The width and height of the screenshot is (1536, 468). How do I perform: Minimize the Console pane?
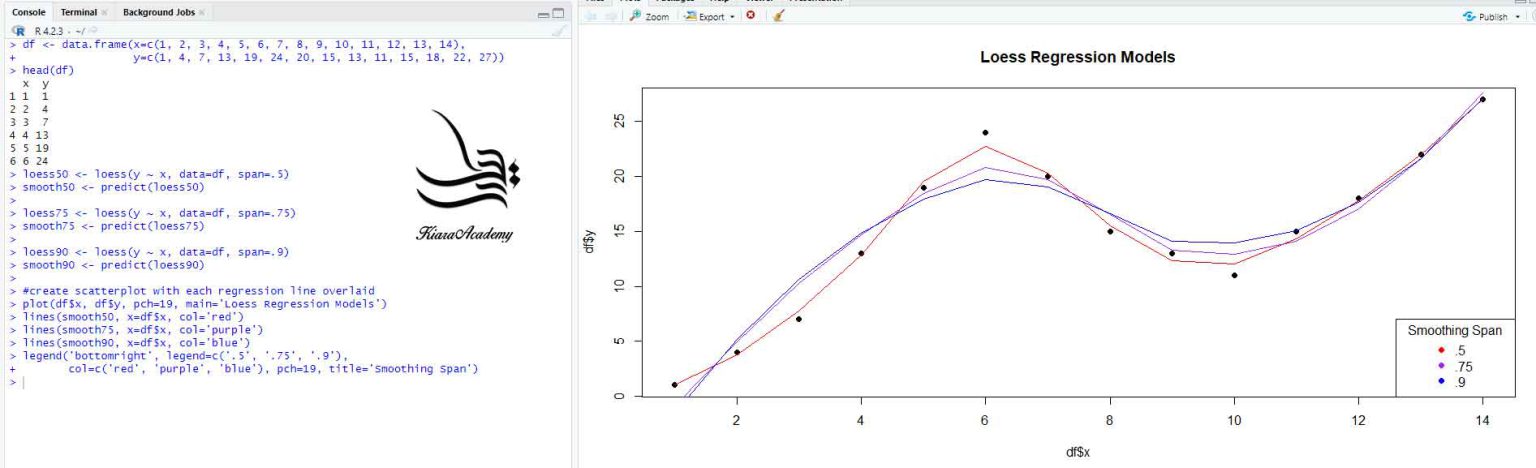544,13
